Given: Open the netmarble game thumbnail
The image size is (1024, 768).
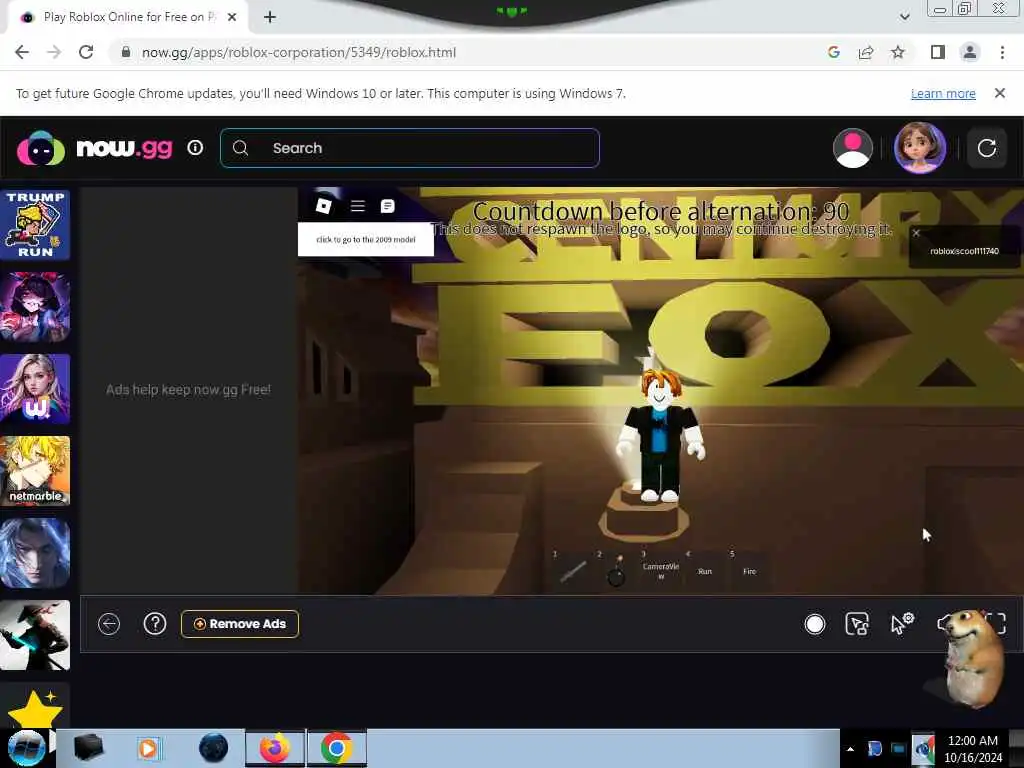Looking at the screenshot, I should click(x=35, y=471).
